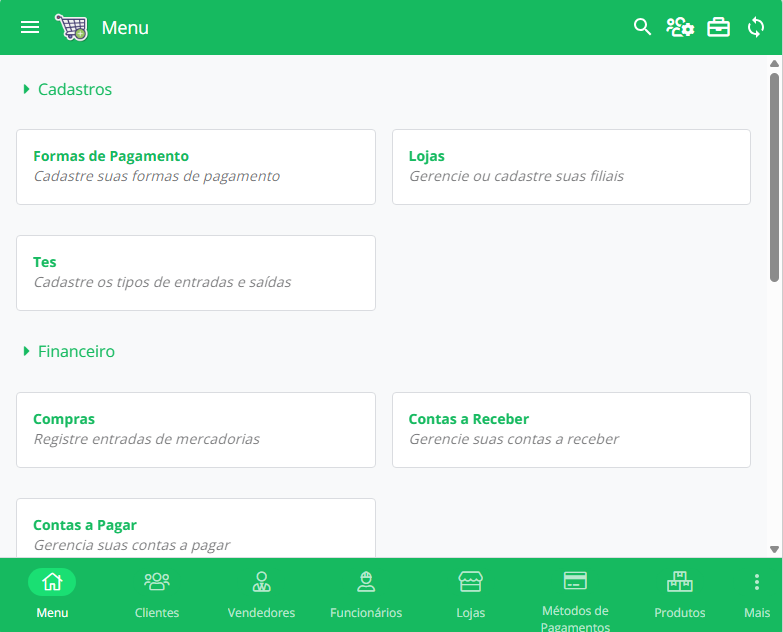
Task: Click 'Cadastre os tipos de entradas e saídas'
Action: (x=162, y=282)
